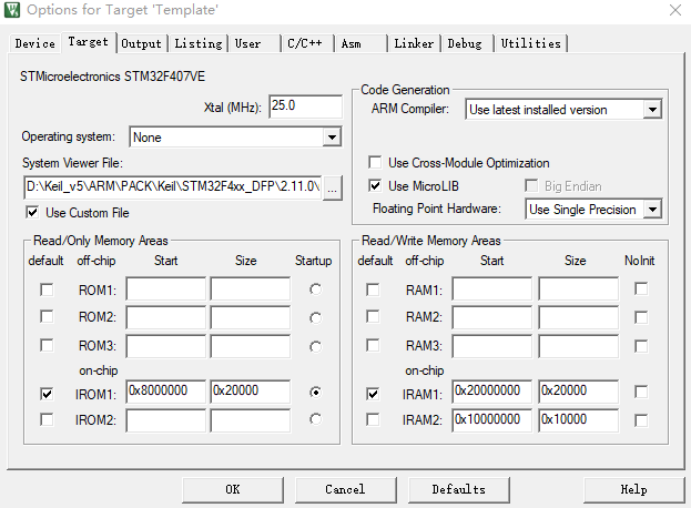
Task: Expand the Floating Point Hardware dropdown
Action: pyautogui.click(x=652, y=209)
